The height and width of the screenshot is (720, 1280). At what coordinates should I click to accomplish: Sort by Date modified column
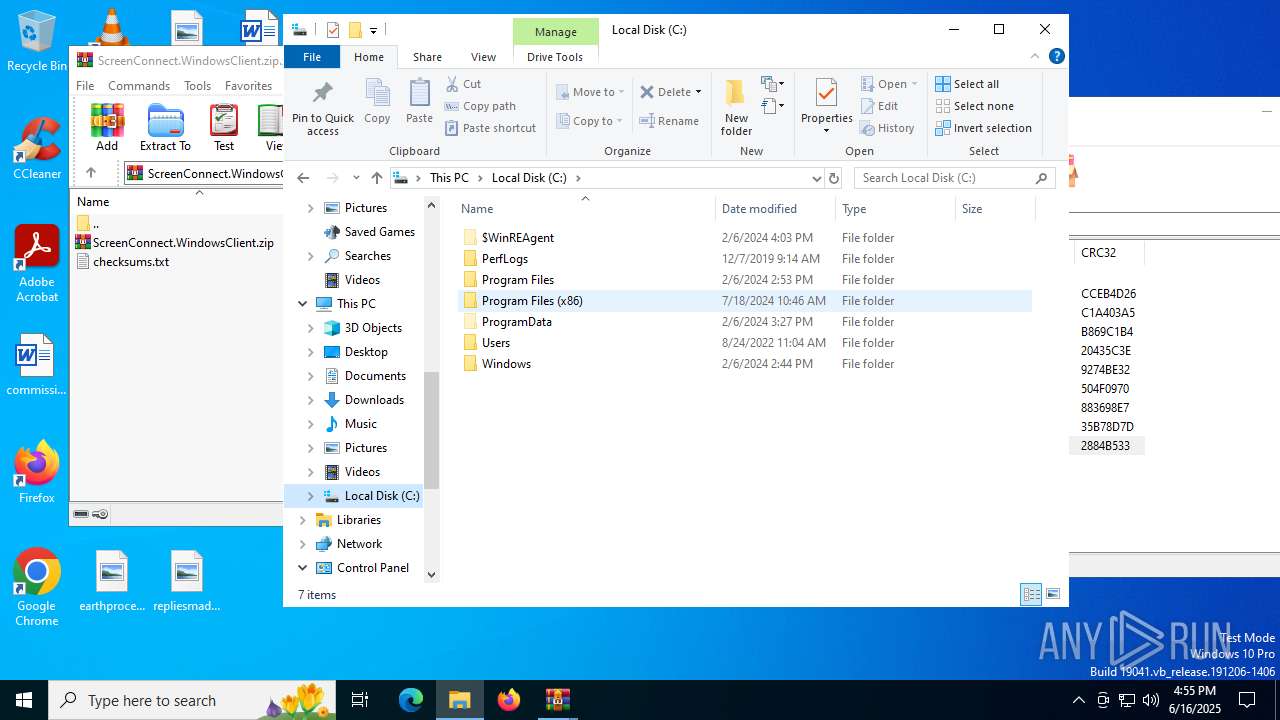point(775,209)
